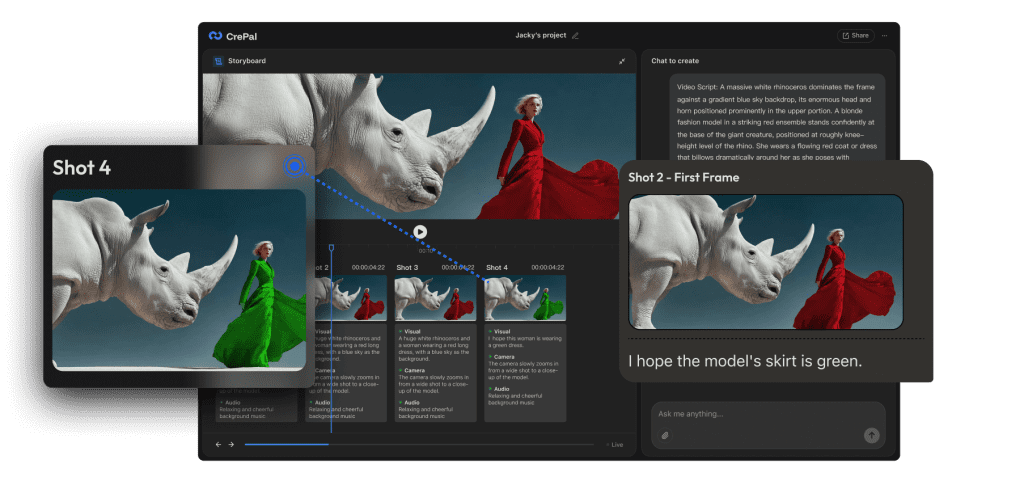Attach a file with paperclip icon
This screenshot has width=1024, height=481.
pyautogui.click(x=665, y=435)
